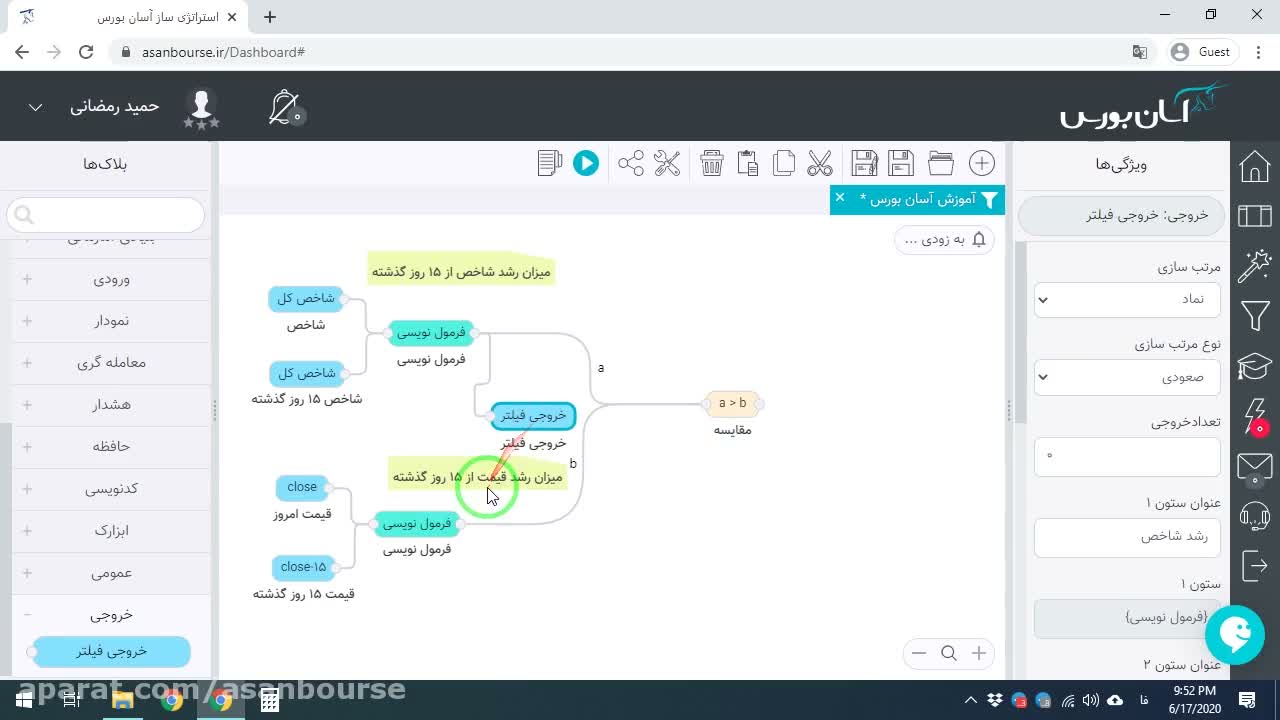
Task: Close the آموزش آسان بورس tab
Action: coord(840,197)
